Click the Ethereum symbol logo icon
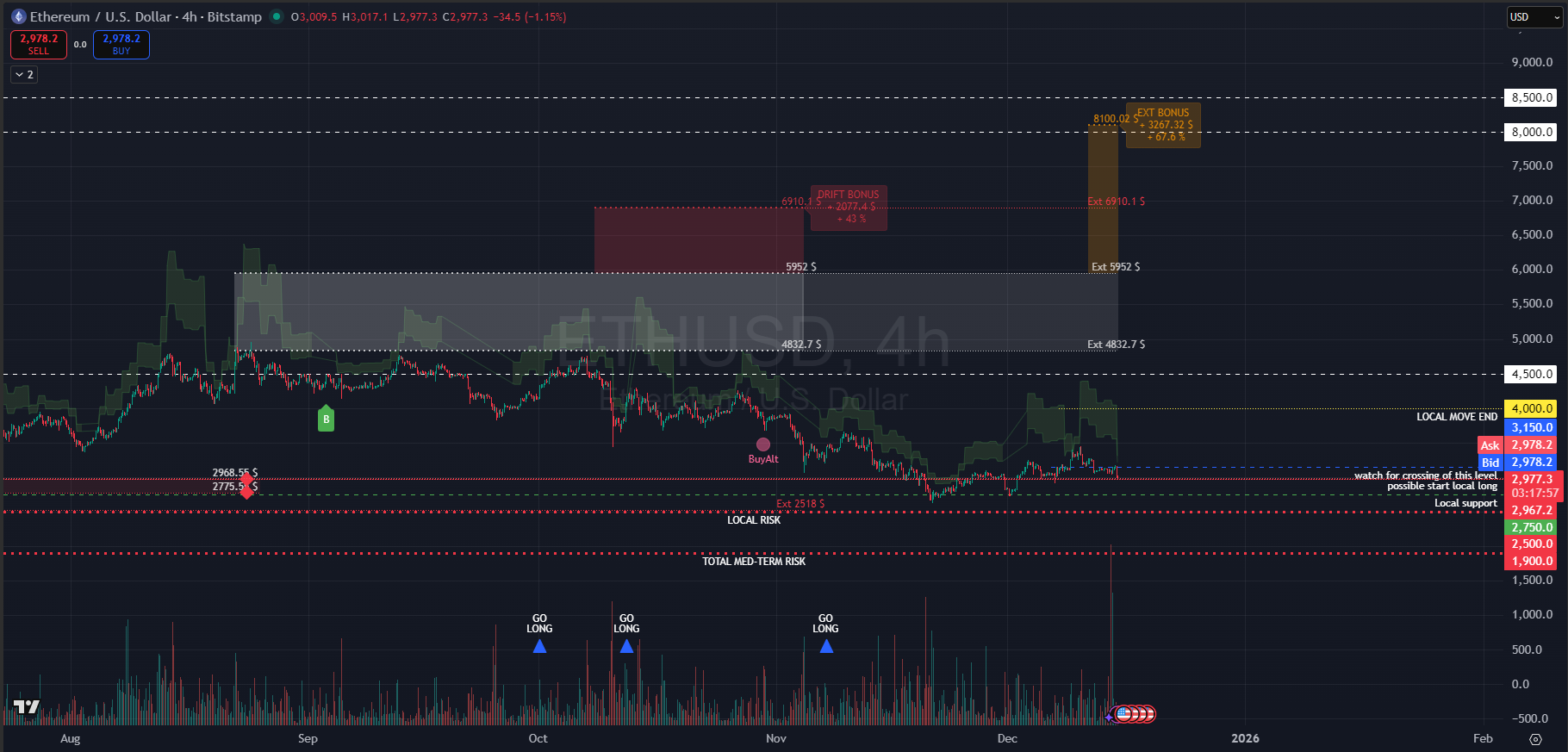The width and height of the screenshot is (1568, 752). point(19,16)
